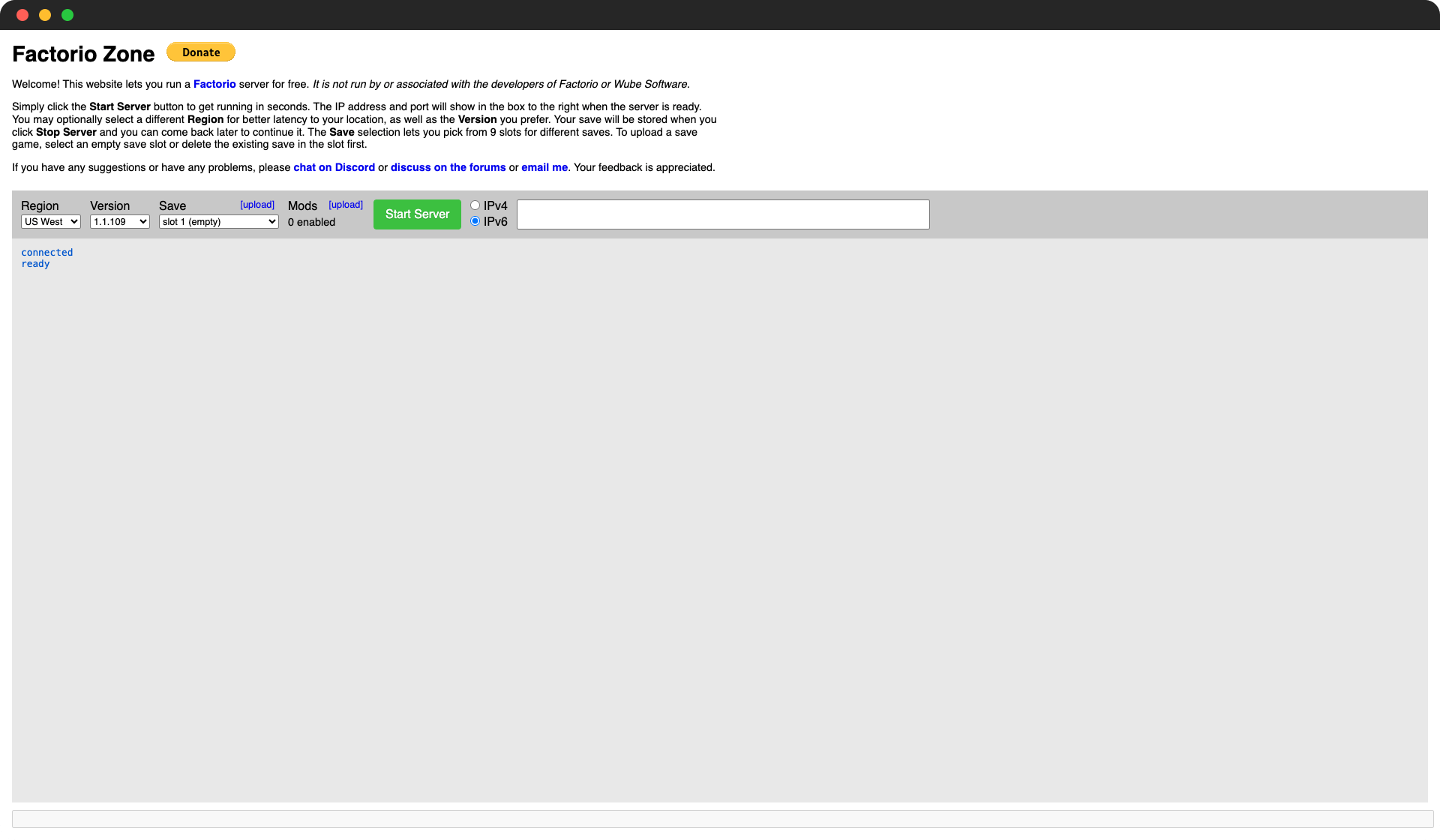Click the red window close button
The height and width of the screenshot is (840, 1440).
(22, 15)
